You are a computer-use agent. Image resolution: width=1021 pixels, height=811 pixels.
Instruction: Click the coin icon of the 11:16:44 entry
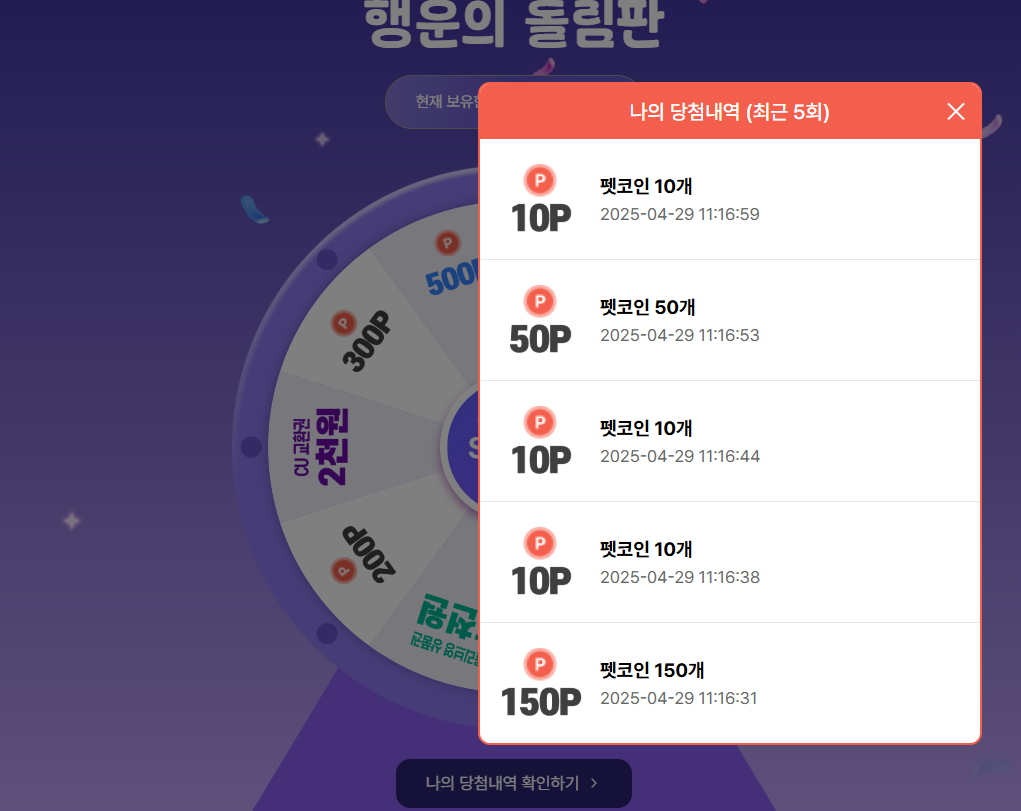(540, 421)
